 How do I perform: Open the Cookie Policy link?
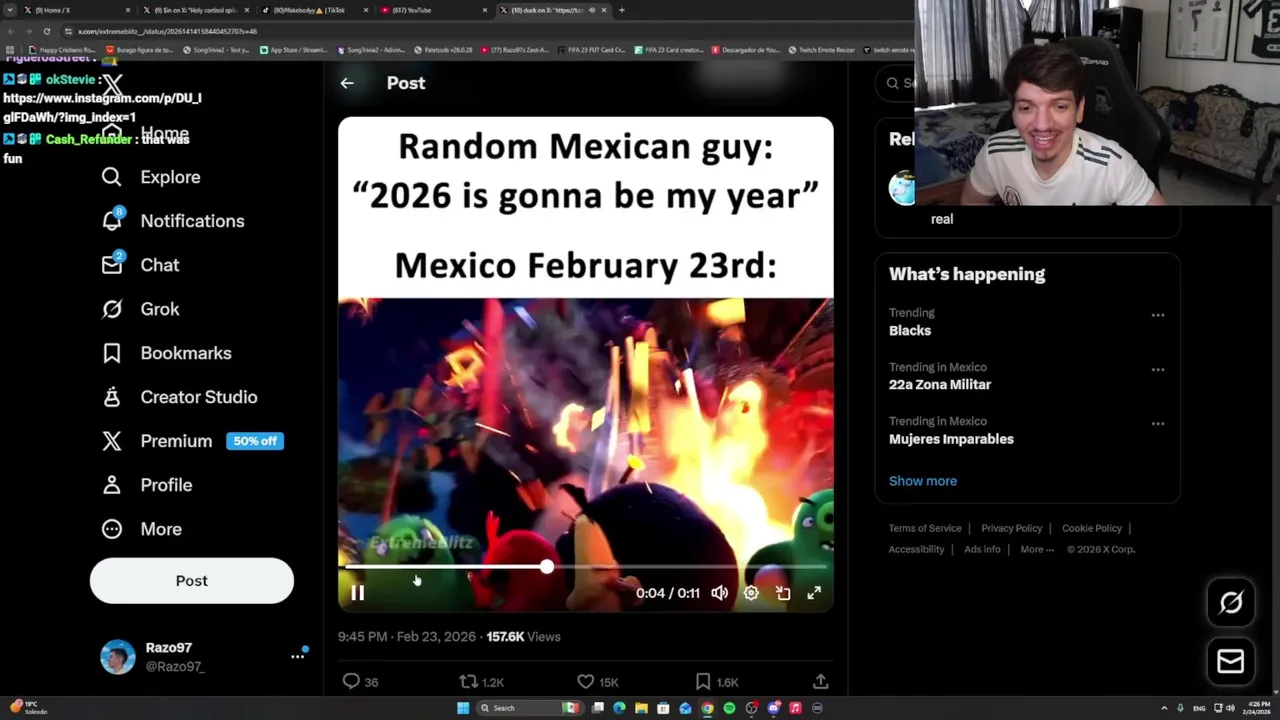pyautogui.click(x=1092, y=528)
